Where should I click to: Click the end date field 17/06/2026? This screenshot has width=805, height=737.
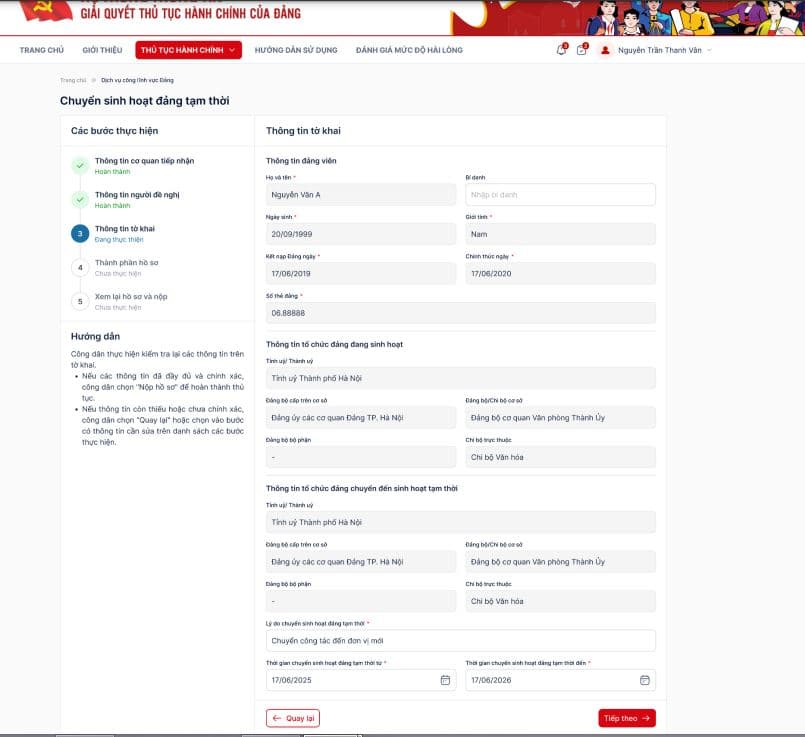coord(560,680)
